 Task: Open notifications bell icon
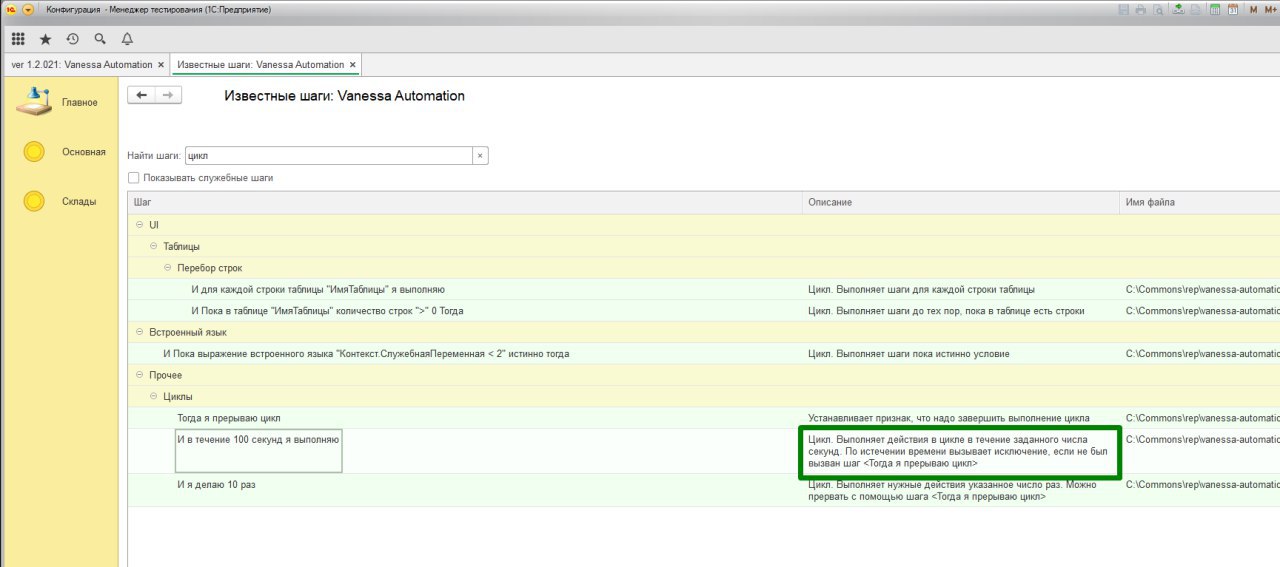(127, 39)
